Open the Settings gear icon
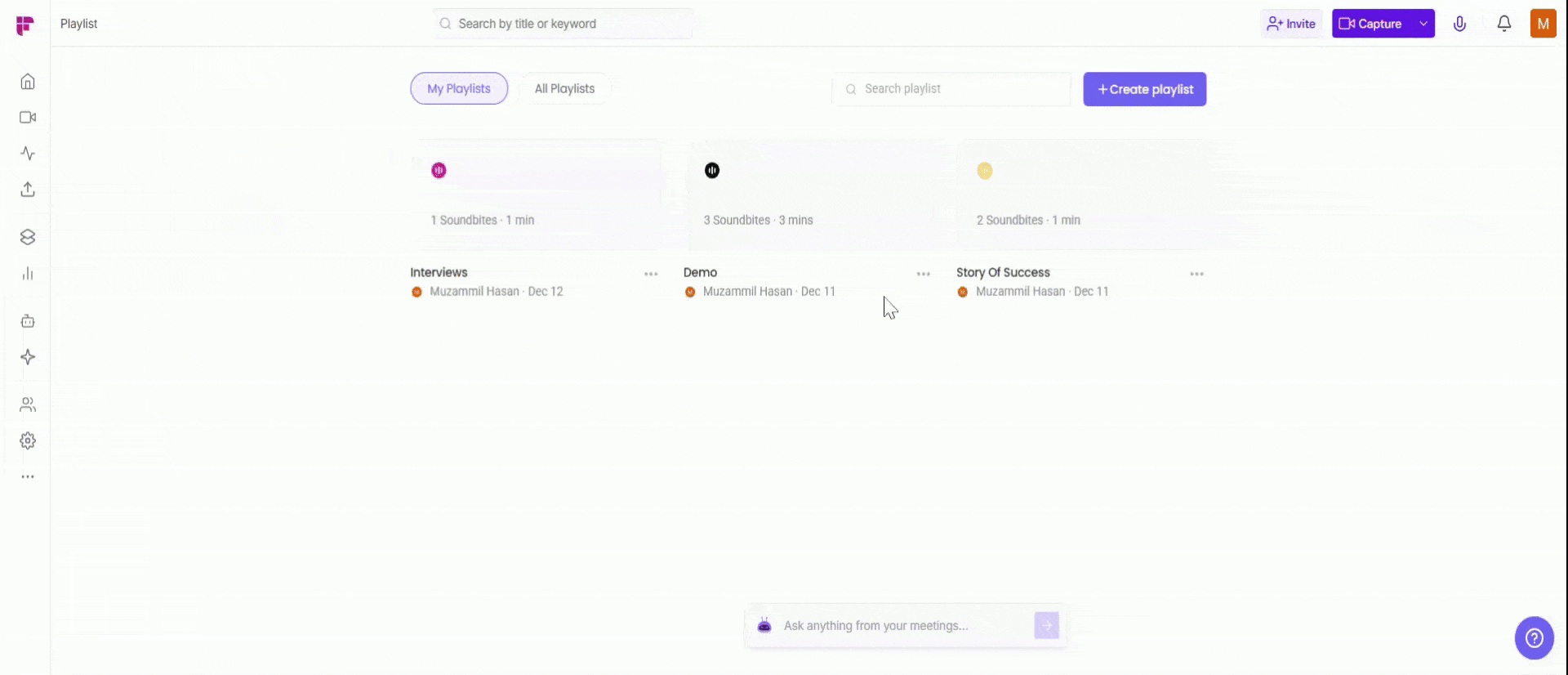 [x=28, y=441]
